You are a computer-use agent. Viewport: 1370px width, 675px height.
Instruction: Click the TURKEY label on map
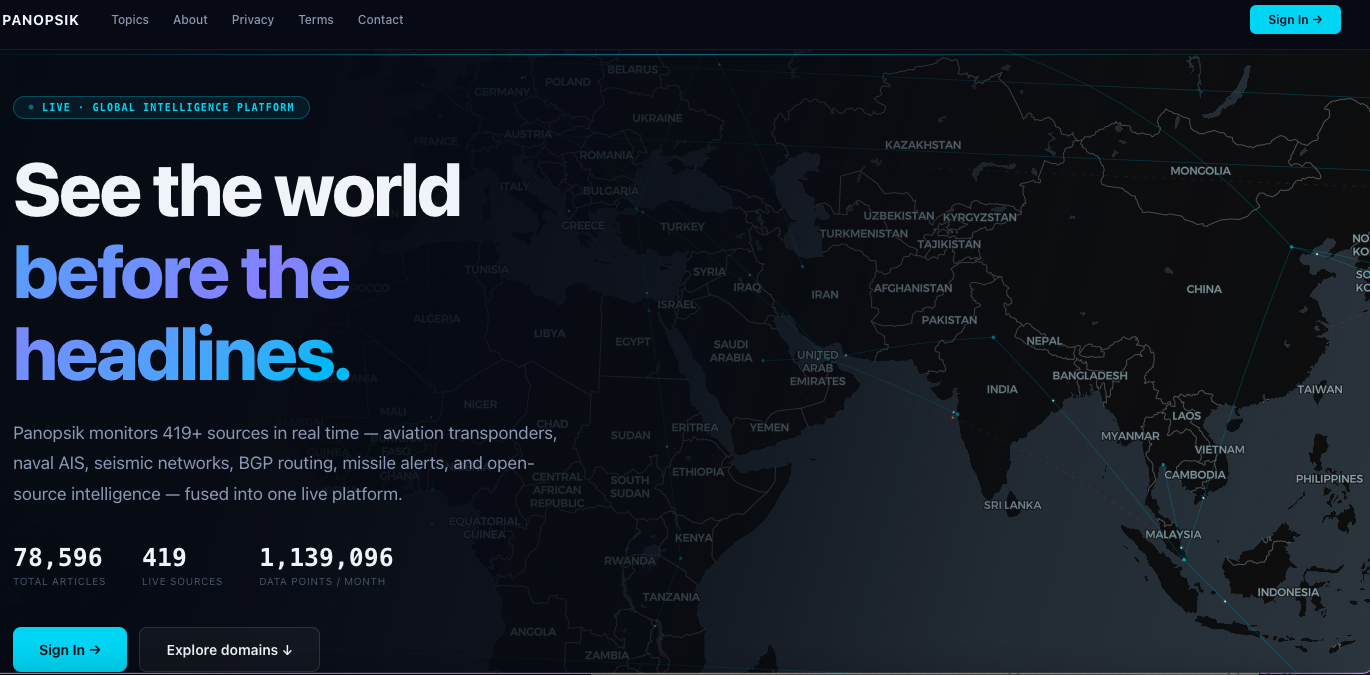point(682,227)
